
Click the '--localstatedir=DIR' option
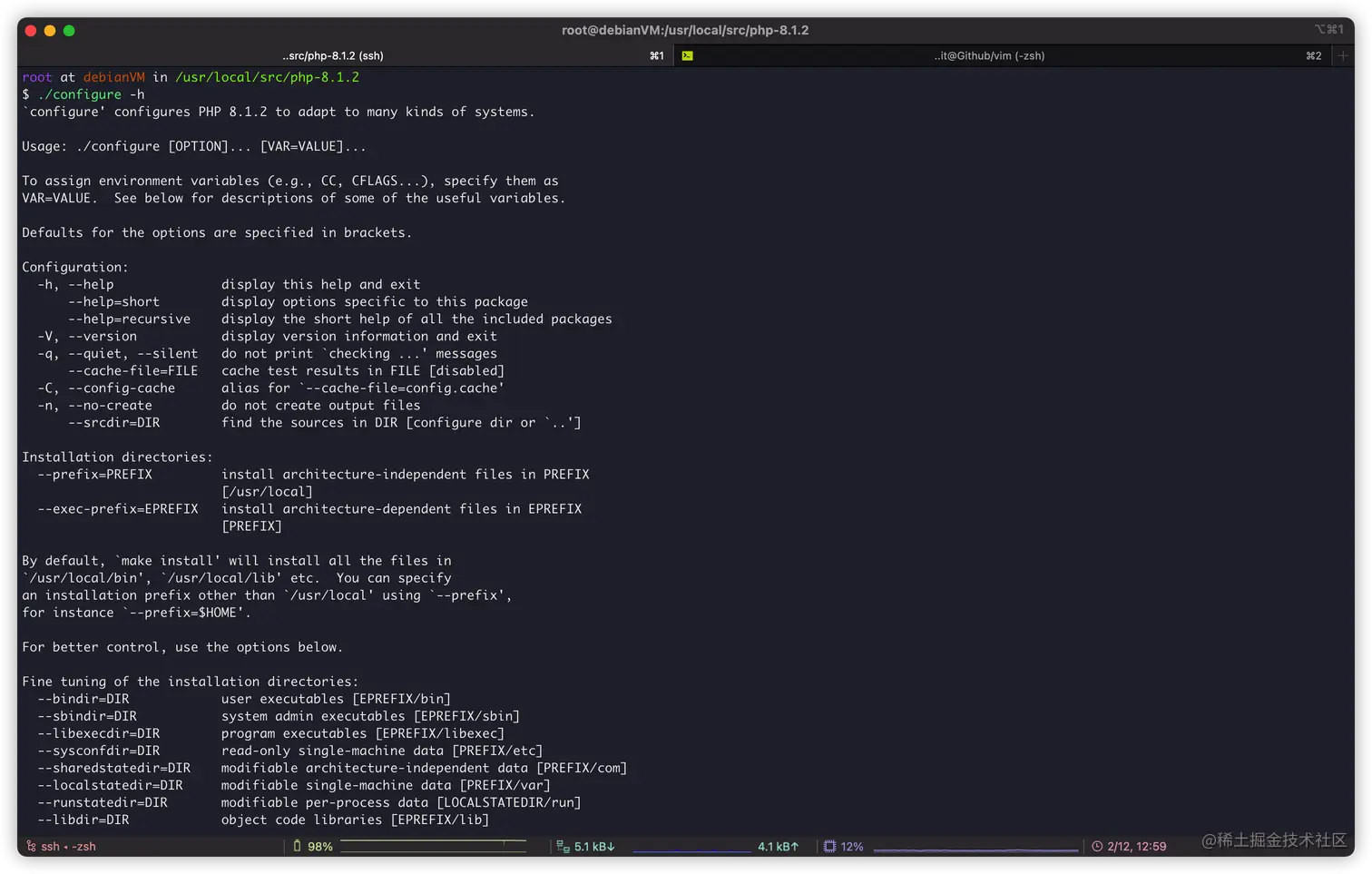click(x=110, y=784)
